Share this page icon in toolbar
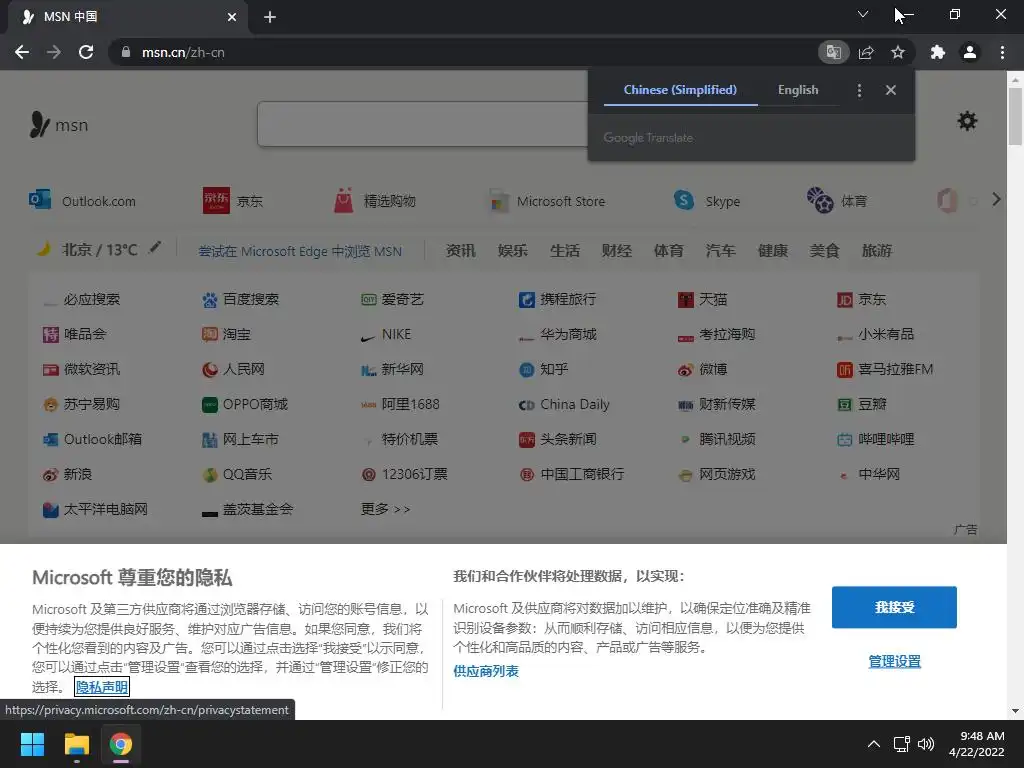This screenshot has width=1024, height=768. point(866,52)
